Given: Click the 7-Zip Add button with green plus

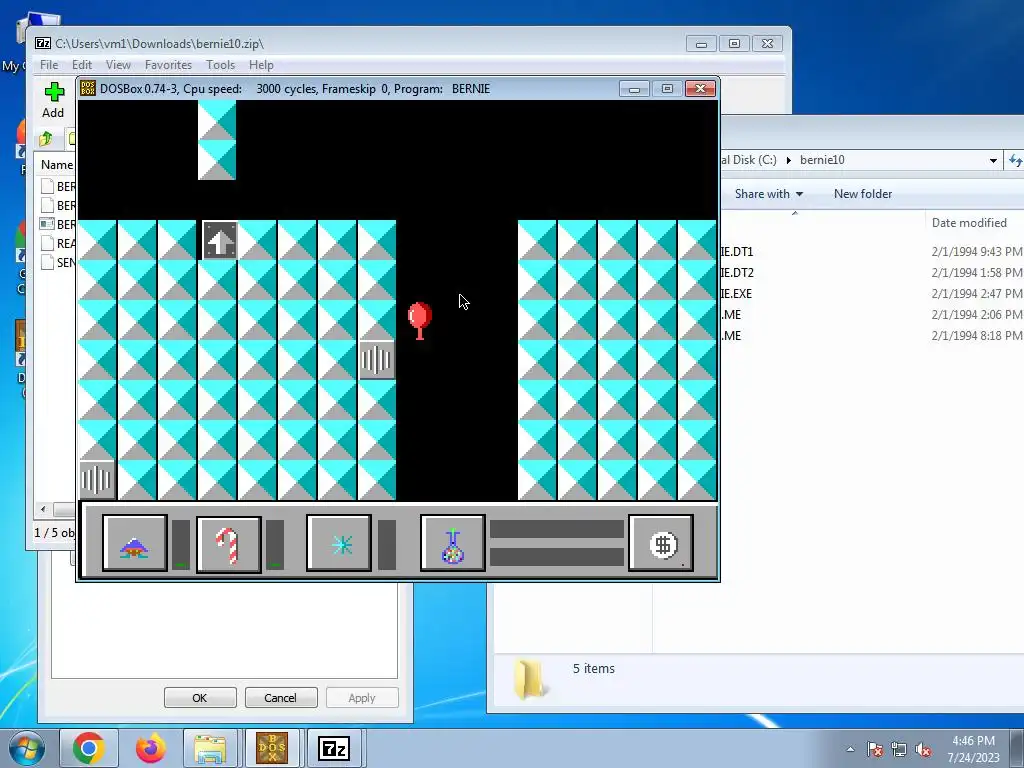Looking at the screenshot, I should (x=54, y=100).
